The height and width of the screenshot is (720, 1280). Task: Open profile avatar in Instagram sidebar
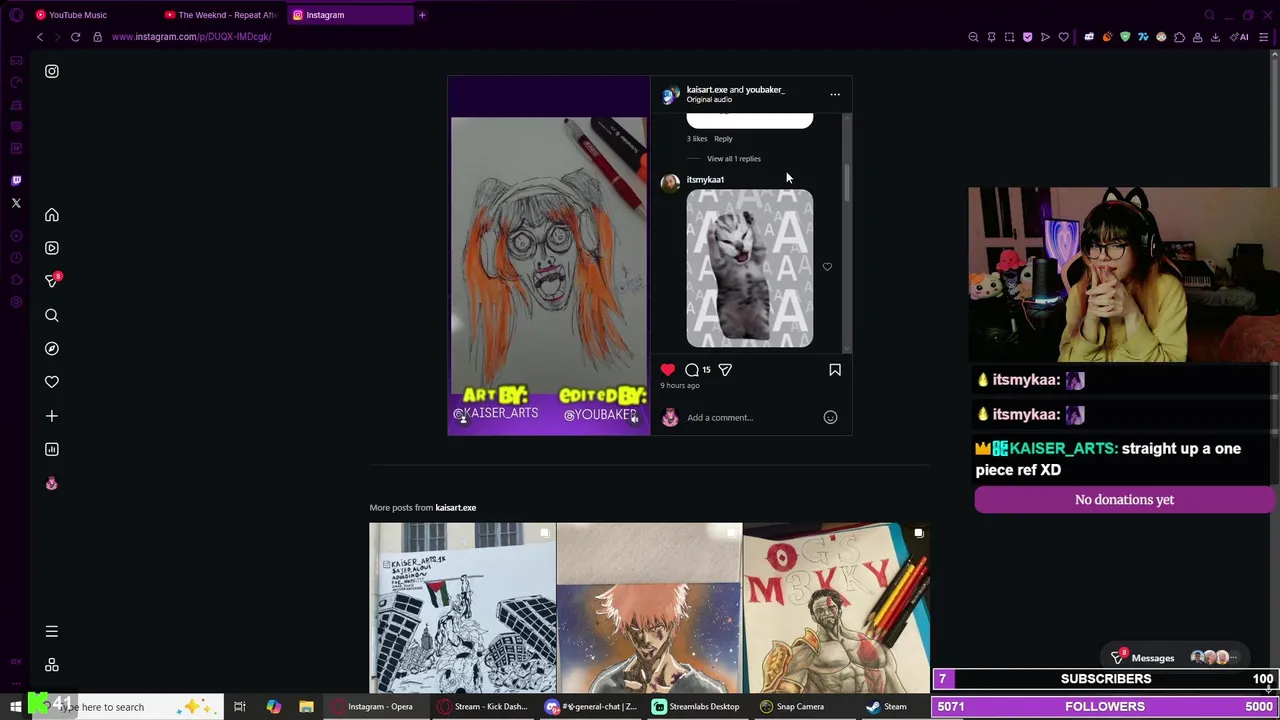(x=52, y=483)
